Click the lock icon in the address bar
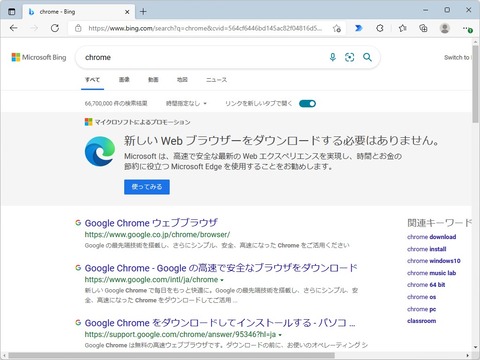Image resolution: width=480 pixels, height=360 pixels. [78, 28]
